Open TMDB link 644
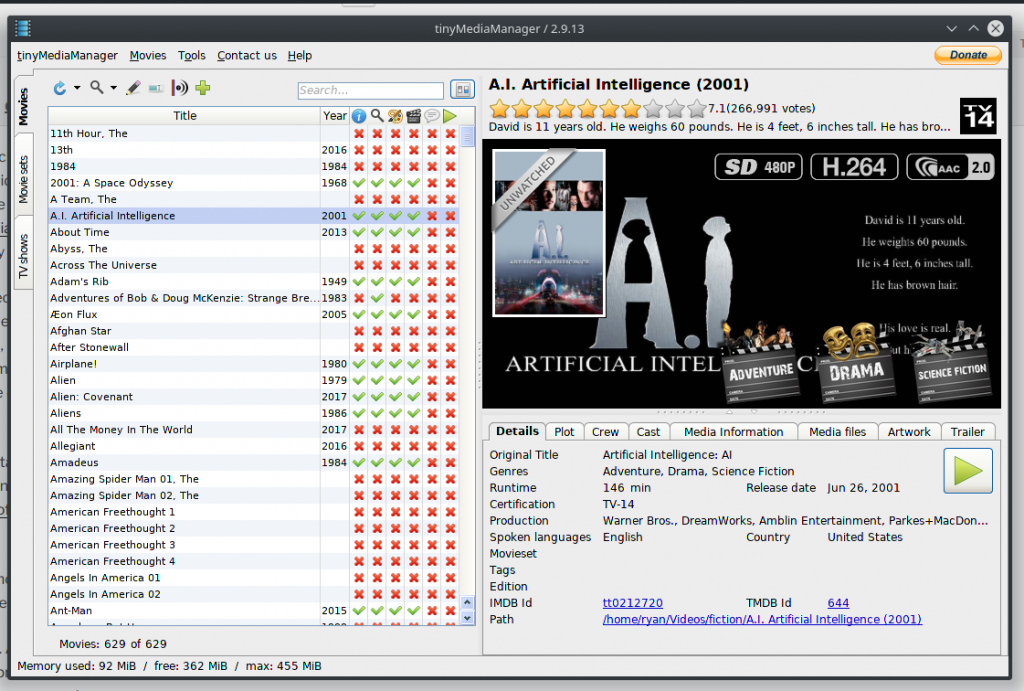 pos(838,603)
